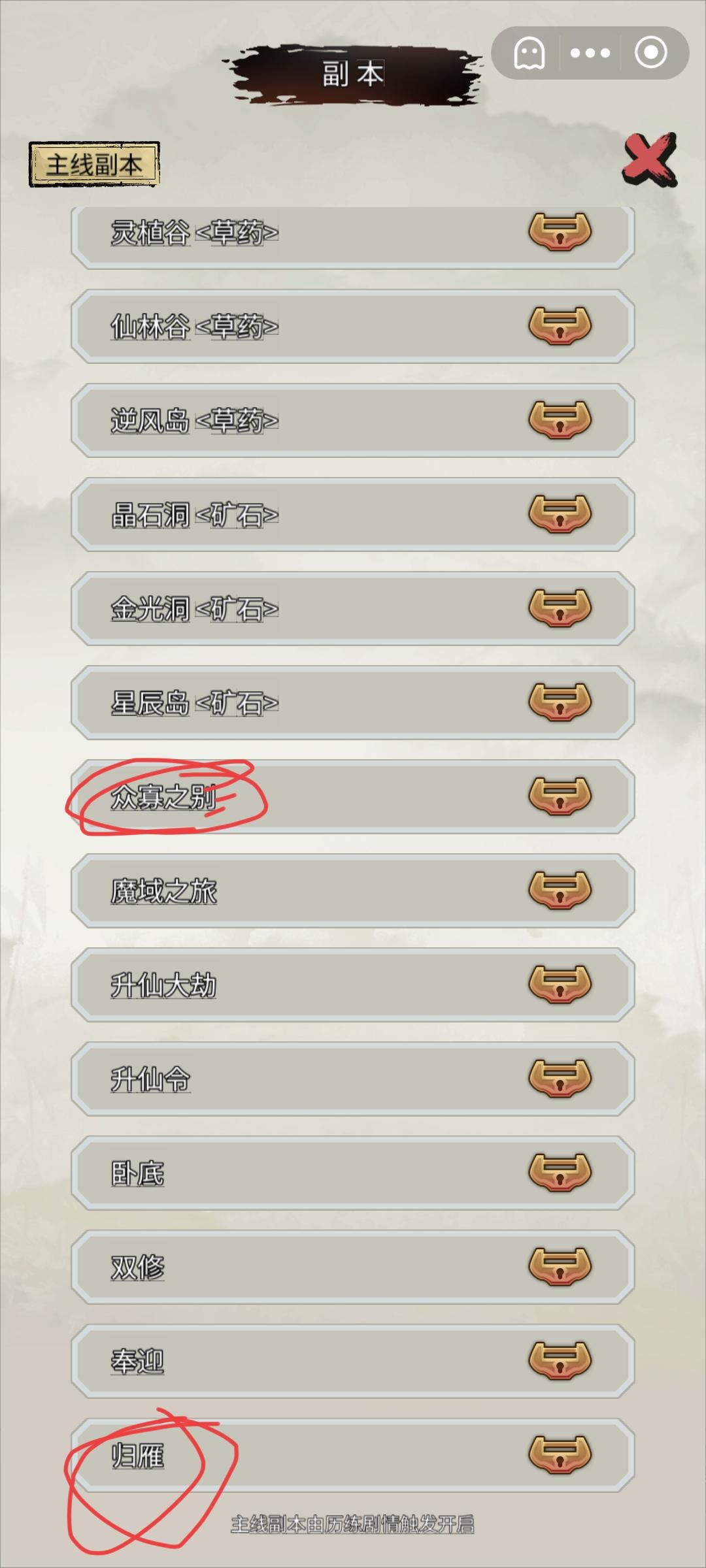Open the 升仙大劫 dungeon entry
Viewport: 706px width, 1568px height.
pyautogui.click(x=353, y=985)
